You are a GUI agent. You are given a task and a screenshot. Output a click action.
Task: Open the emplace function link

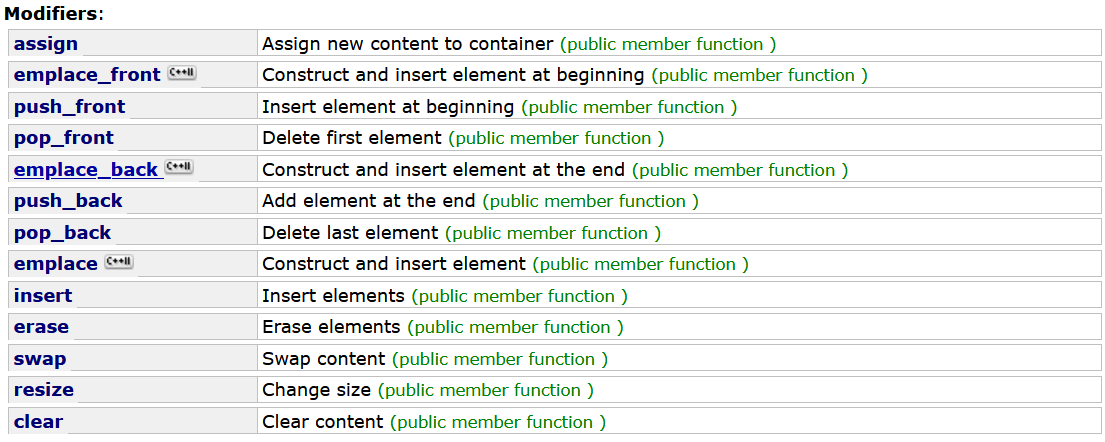[56, 264]
